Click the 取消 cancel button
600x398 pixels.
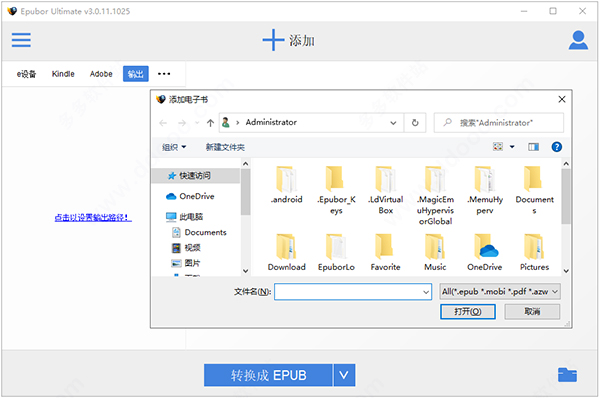point(532,312)
